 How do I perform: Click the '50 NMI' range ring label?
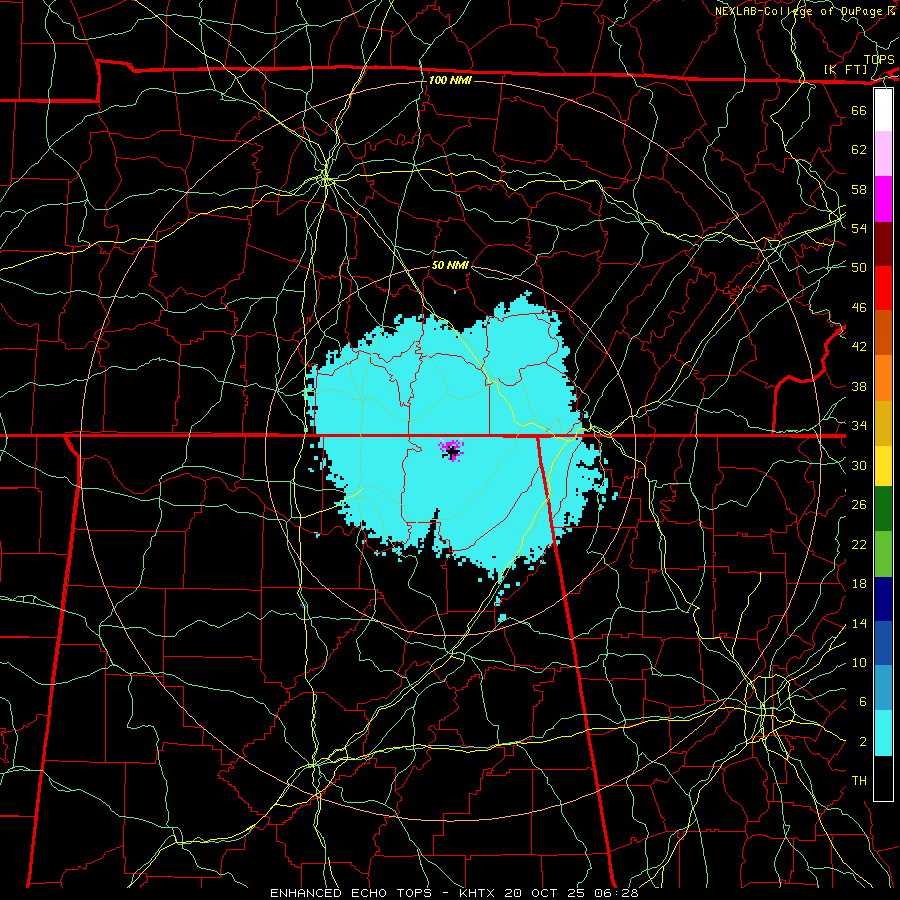point(450,265)
